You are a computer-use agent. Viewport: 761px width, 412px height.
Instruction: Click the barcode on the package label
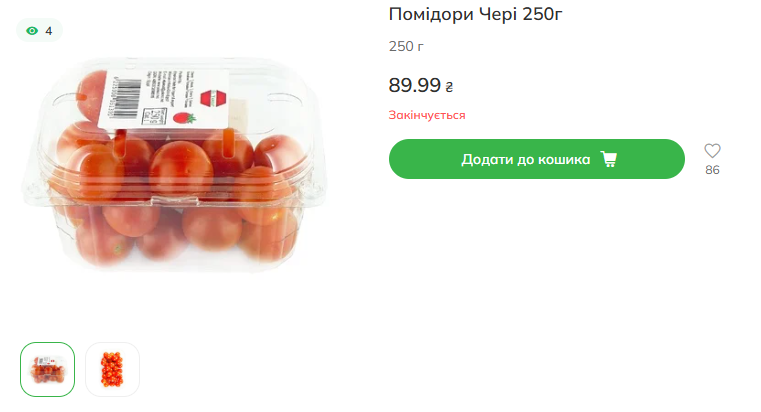click(x=122, y=99)
